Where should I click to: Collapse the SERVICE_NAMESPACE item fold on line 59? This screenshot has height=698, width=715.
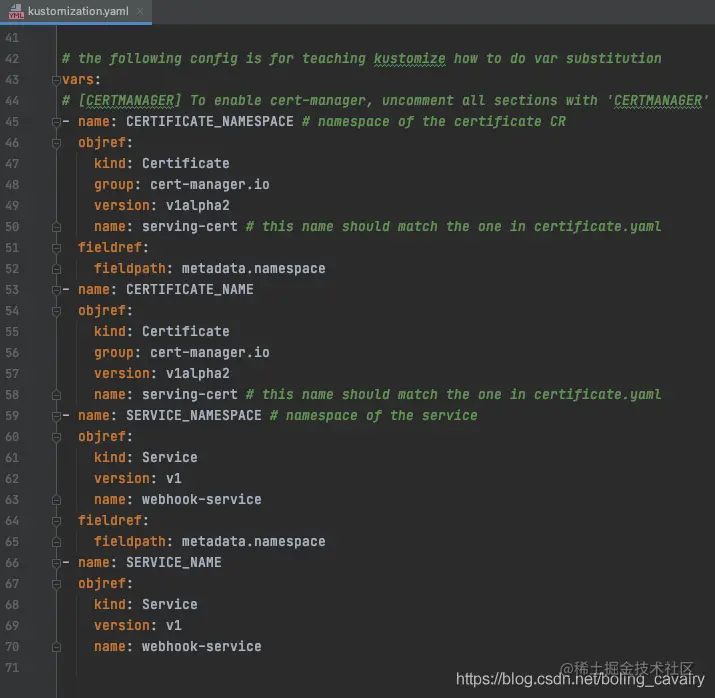point(56,416)
